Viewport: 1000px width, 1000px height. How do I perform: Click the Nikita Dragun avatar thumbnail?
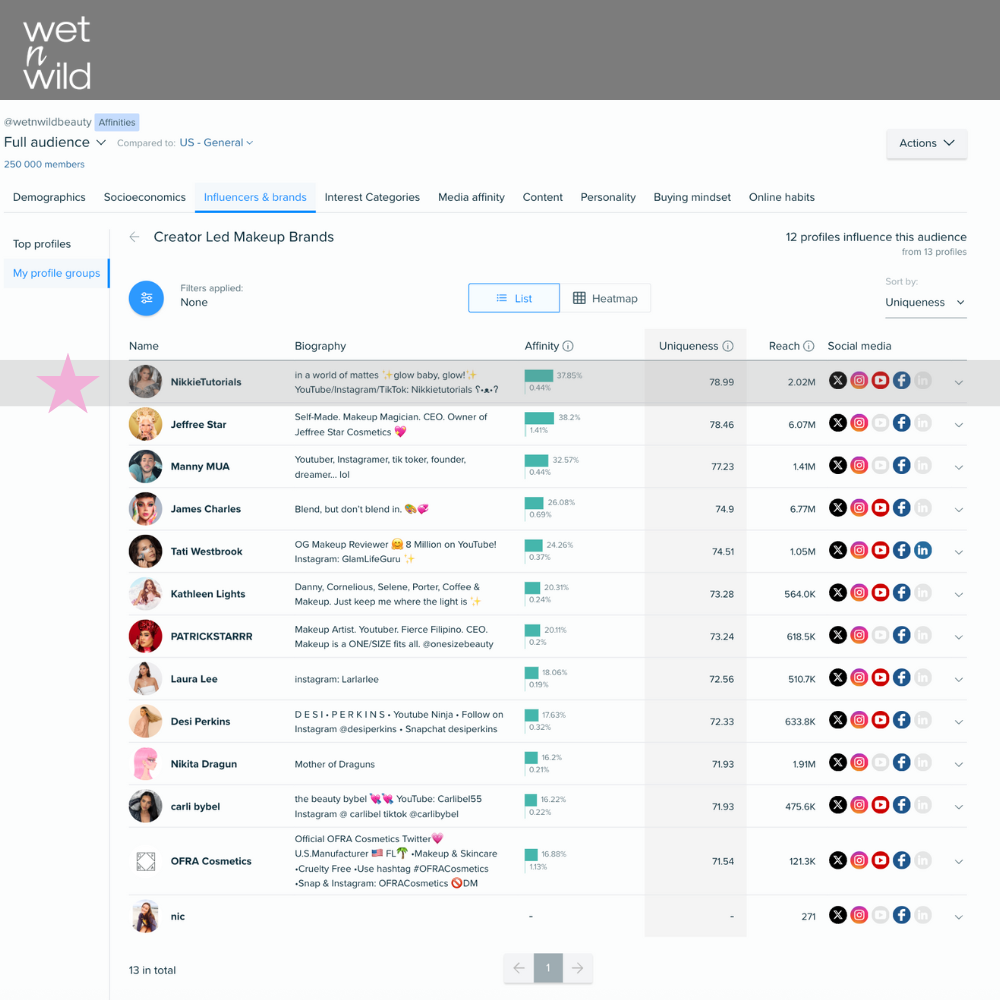[x=145, y=763]
